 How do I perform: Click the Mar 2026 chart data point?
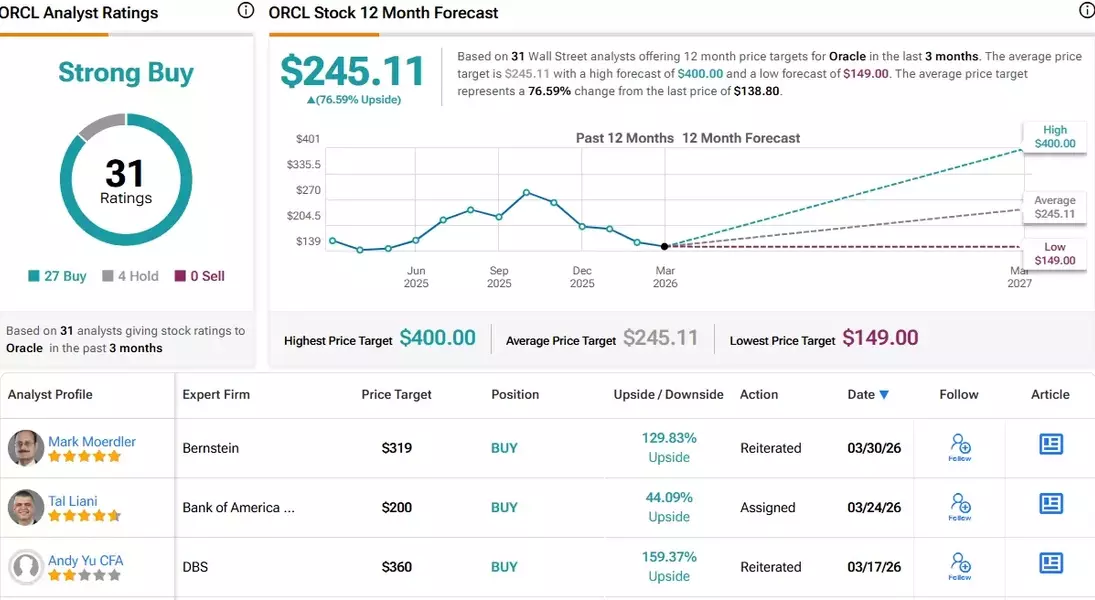pyautogui.click(x=665, y=246)
